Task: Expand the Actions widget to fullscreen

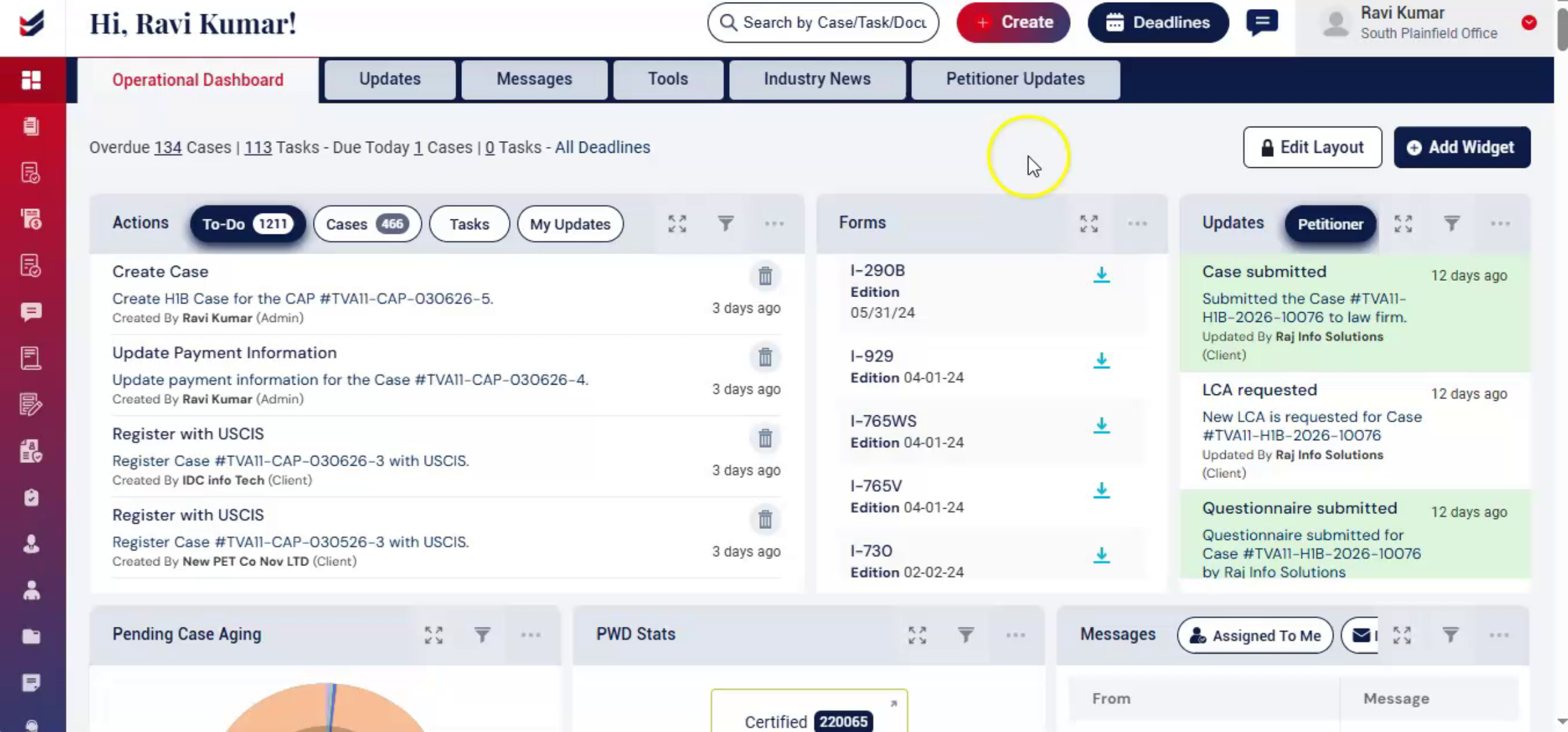Action: [678, 224]
